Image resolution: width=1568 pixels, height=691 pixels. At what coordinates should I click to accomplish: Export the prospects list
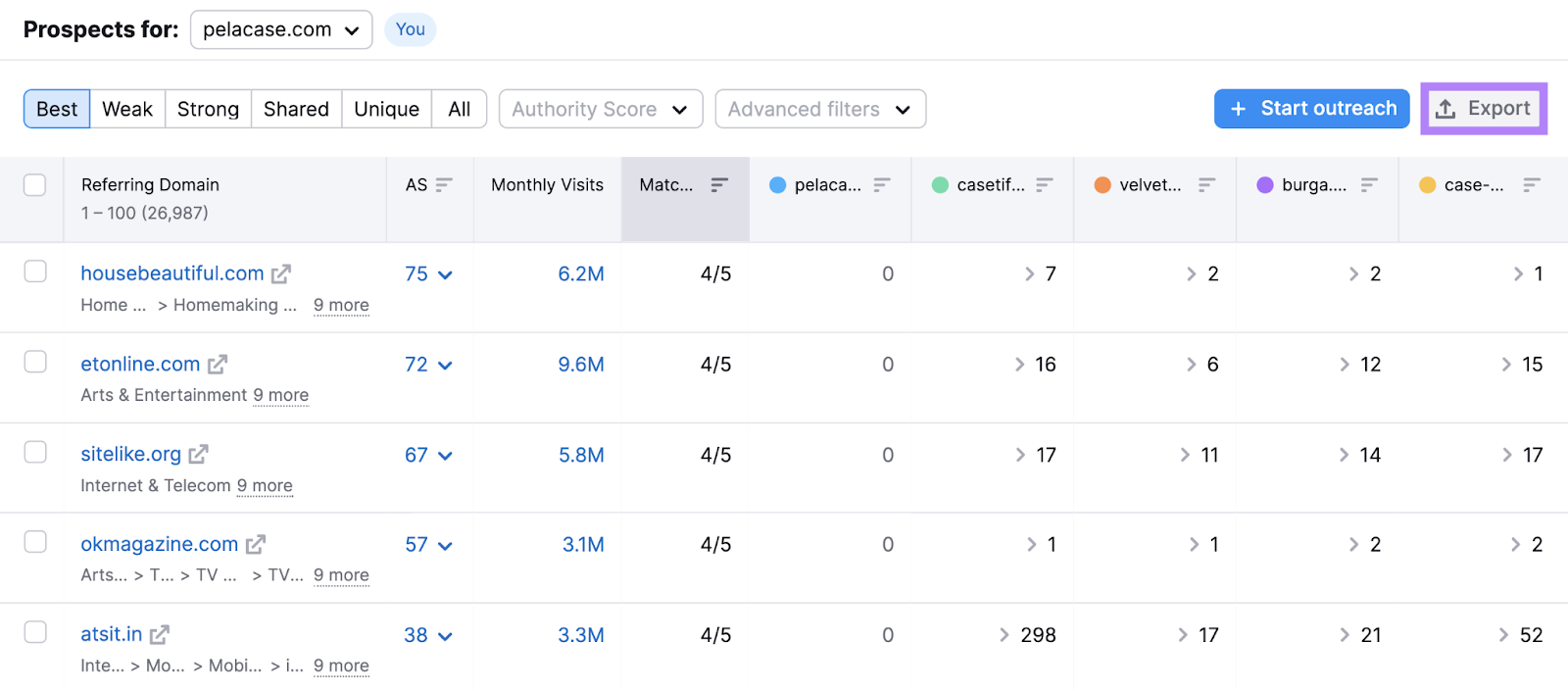point(1484,109)
